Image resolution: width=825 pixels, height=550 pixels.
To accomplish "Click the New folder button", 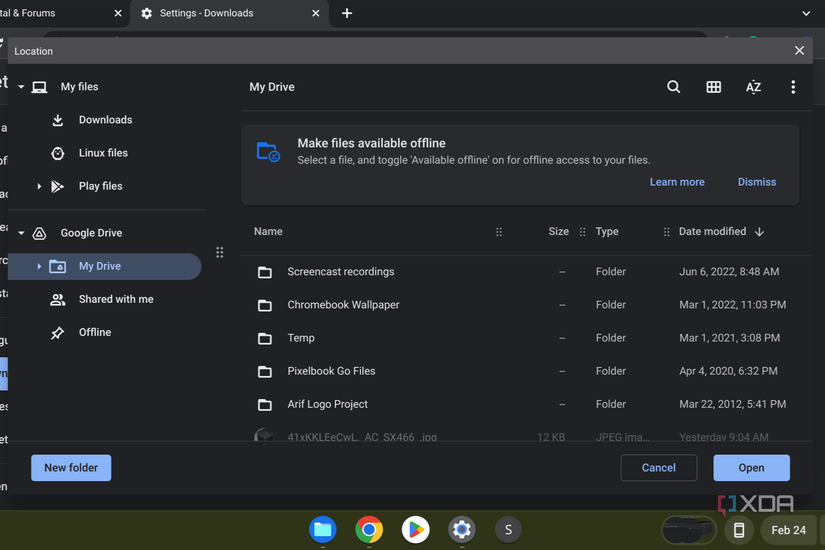I will (x=71, y=468).
